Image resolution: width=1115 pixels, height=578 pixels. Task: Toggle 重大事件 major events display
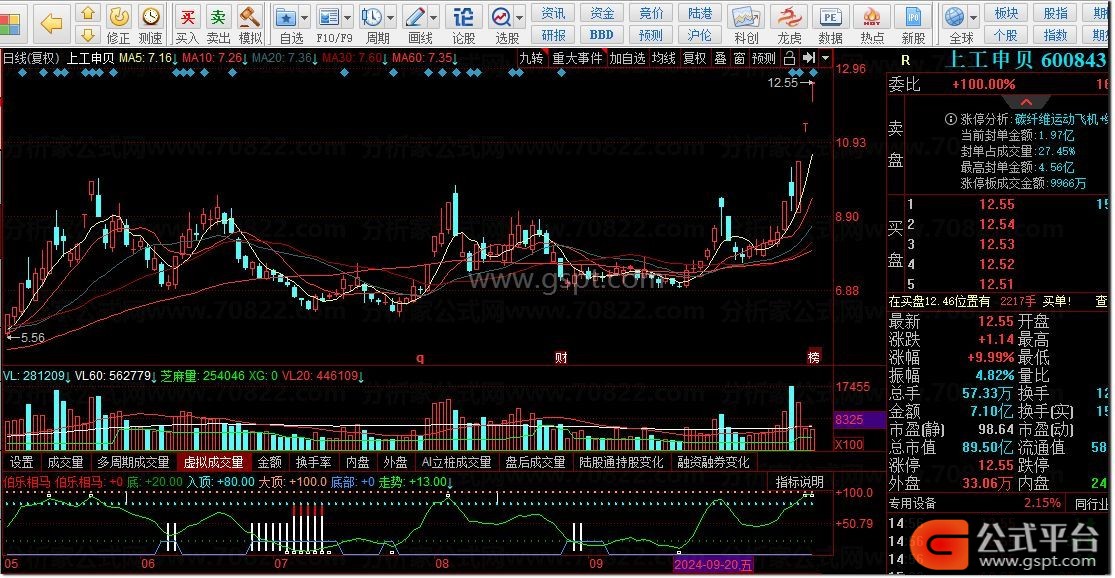577,58
